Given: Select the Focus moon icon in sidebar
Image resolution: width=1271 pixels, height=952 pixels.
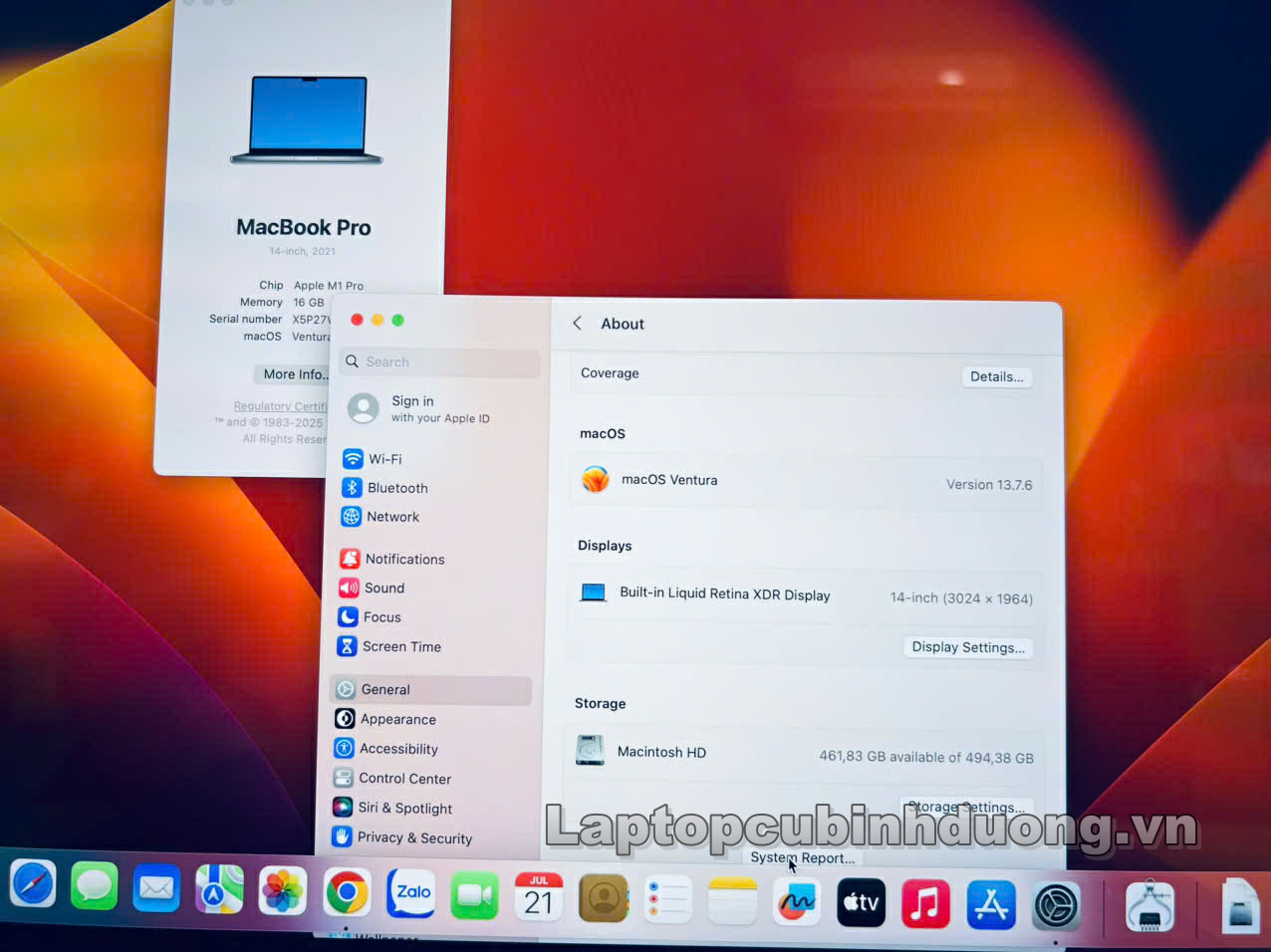Looking at the screenshot, I should [348, 617].
